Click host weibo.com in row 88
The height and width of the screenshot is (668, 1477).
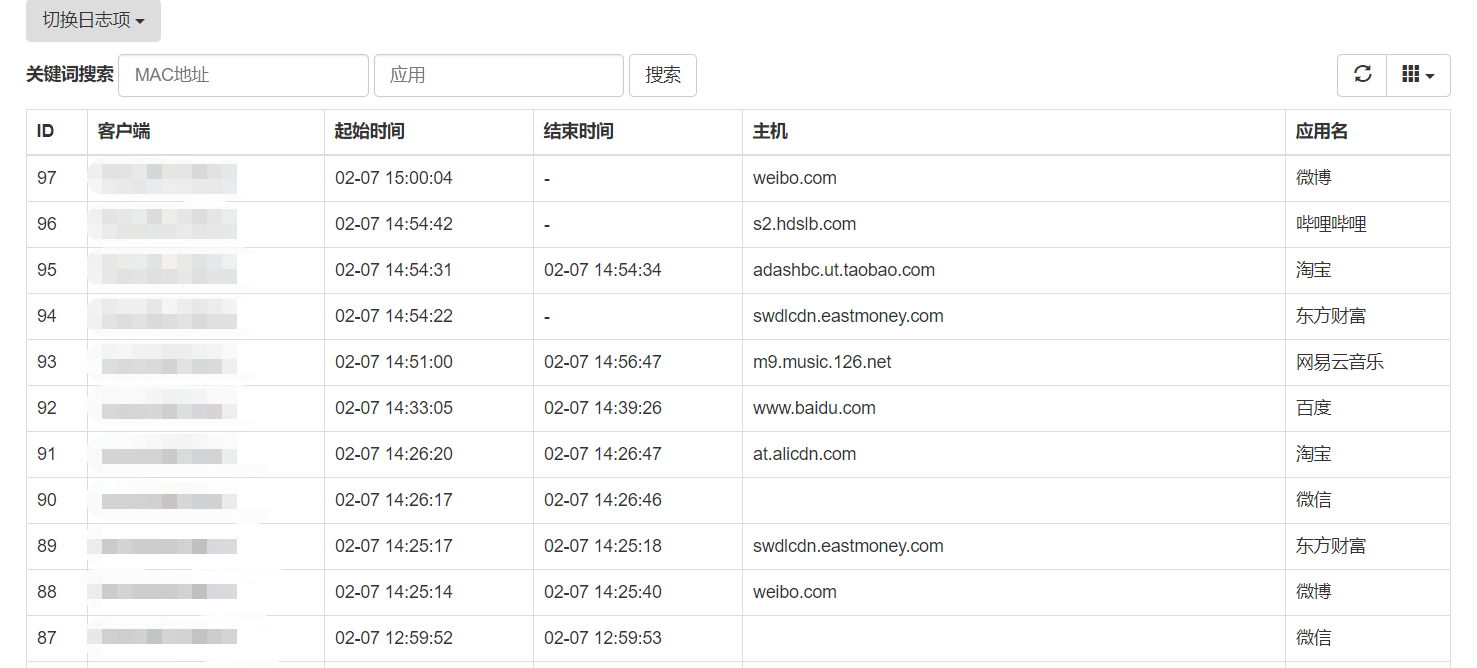tap(795, 592)
